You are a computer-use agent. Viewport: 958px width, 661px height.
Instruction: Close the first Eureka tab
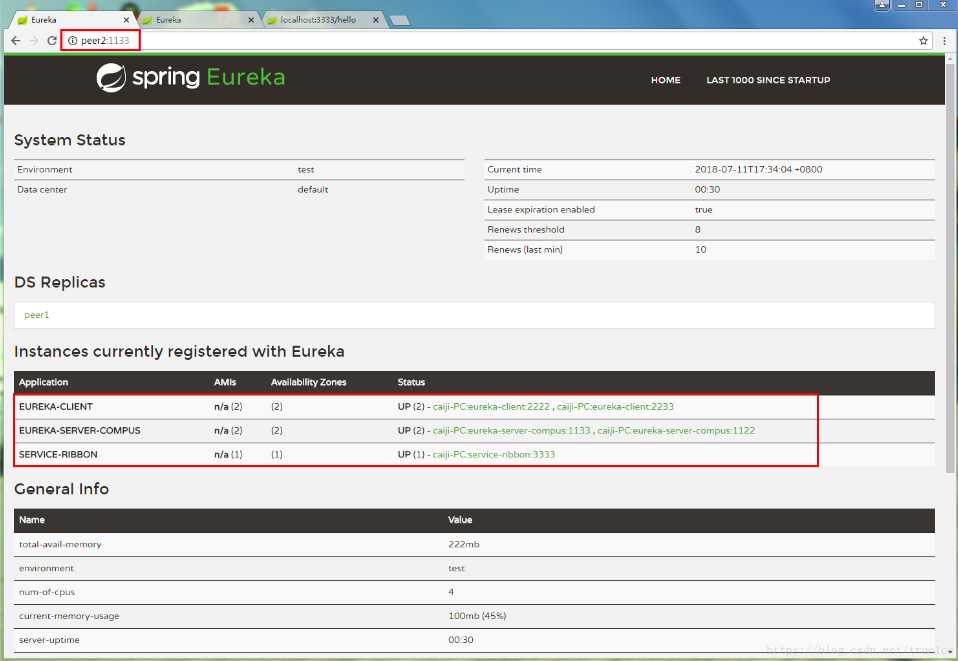point(126,20)
